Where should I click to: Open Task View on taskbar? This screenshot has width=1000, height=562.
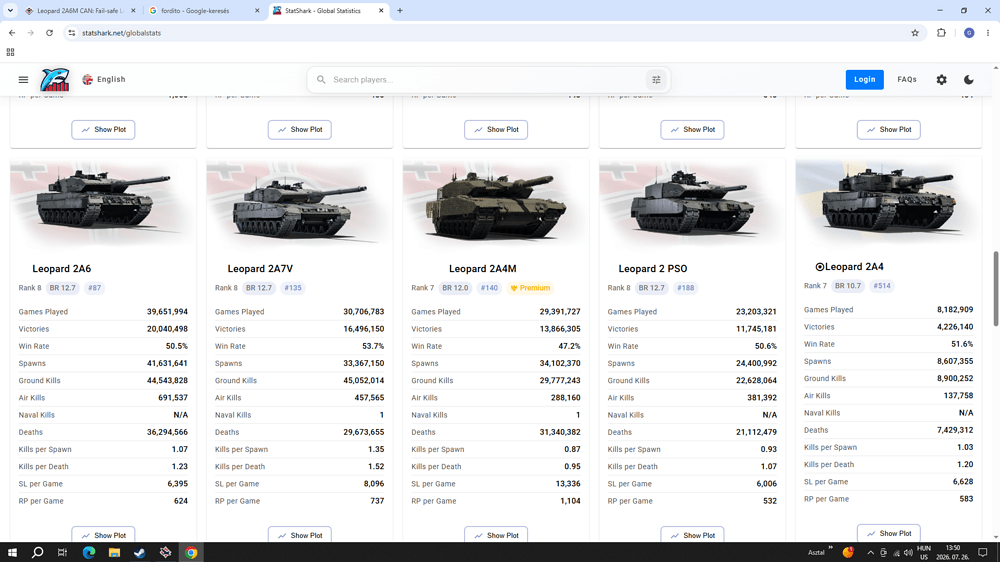(x=62, y=552)
